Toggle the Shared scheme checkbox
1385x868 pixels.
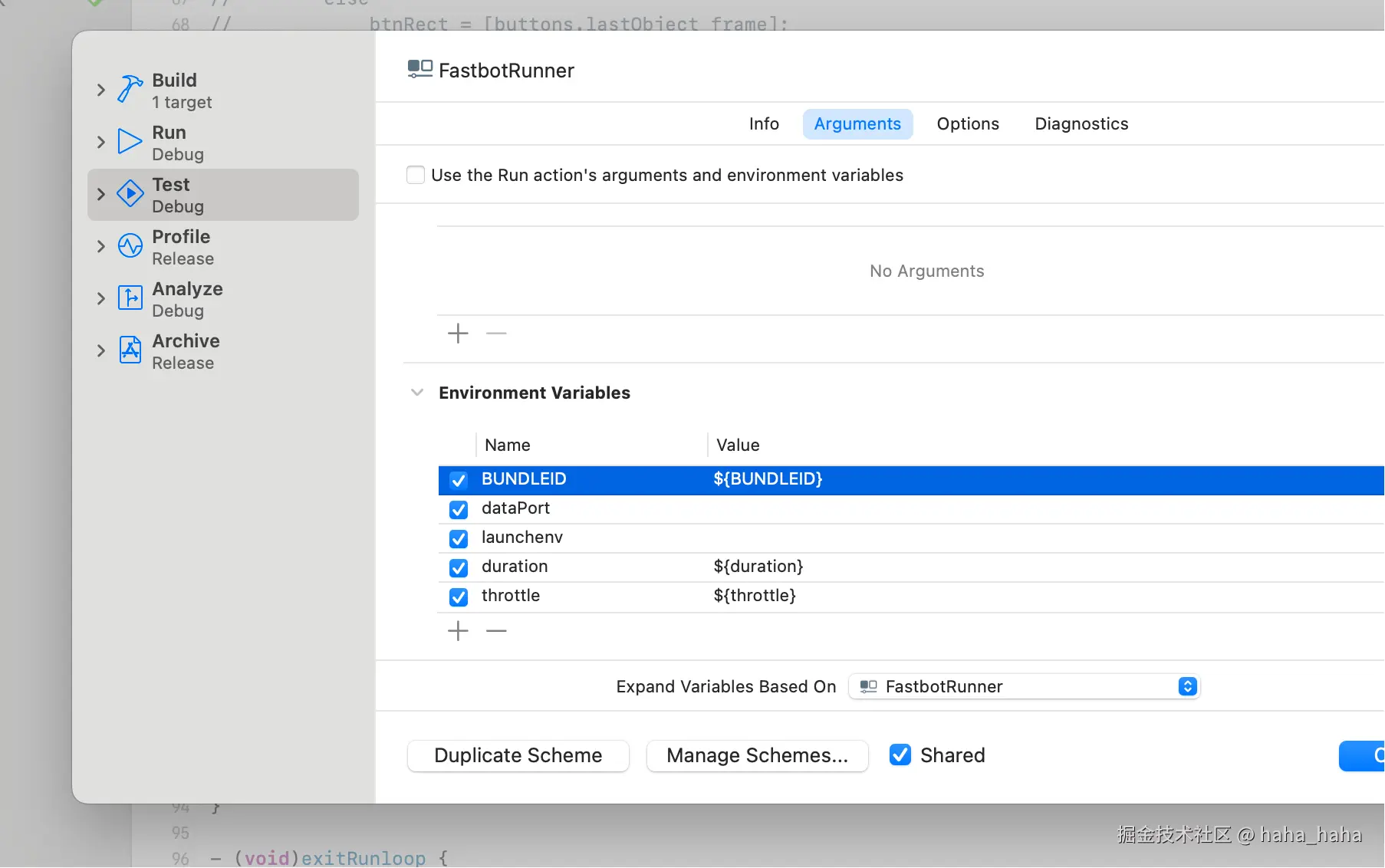coord(900,755)
